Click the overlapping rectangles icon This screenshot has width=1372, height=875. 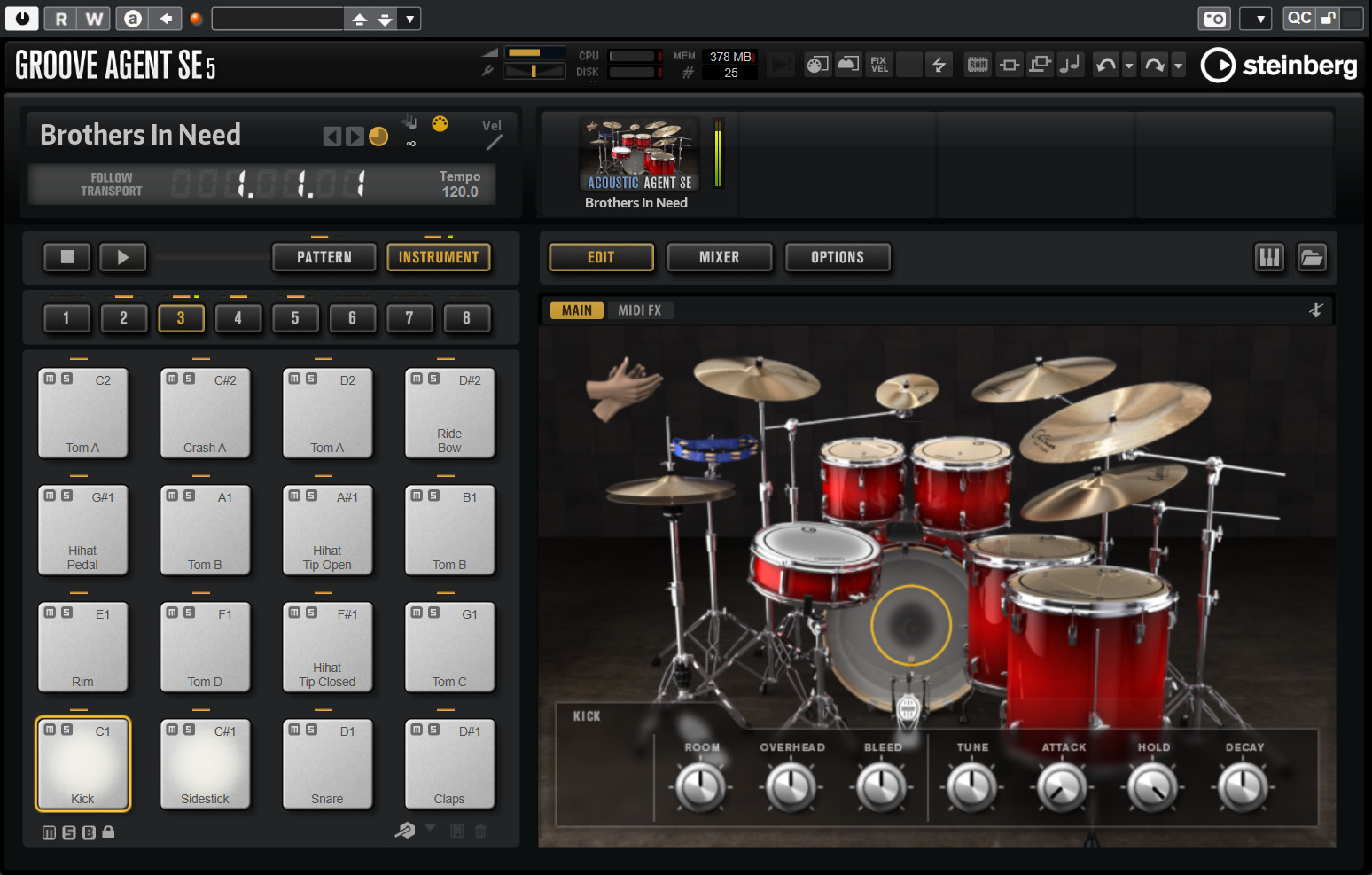[1041, 65]
